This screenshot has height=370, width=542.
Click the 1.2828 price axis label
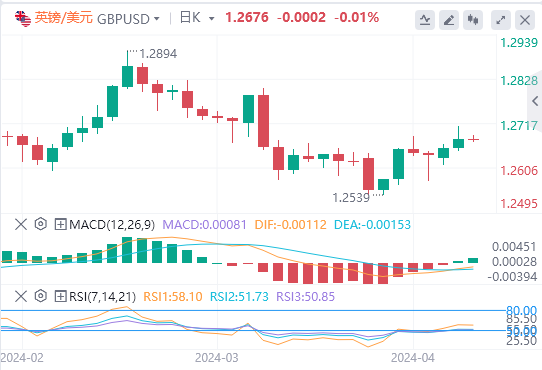(519, 81)
